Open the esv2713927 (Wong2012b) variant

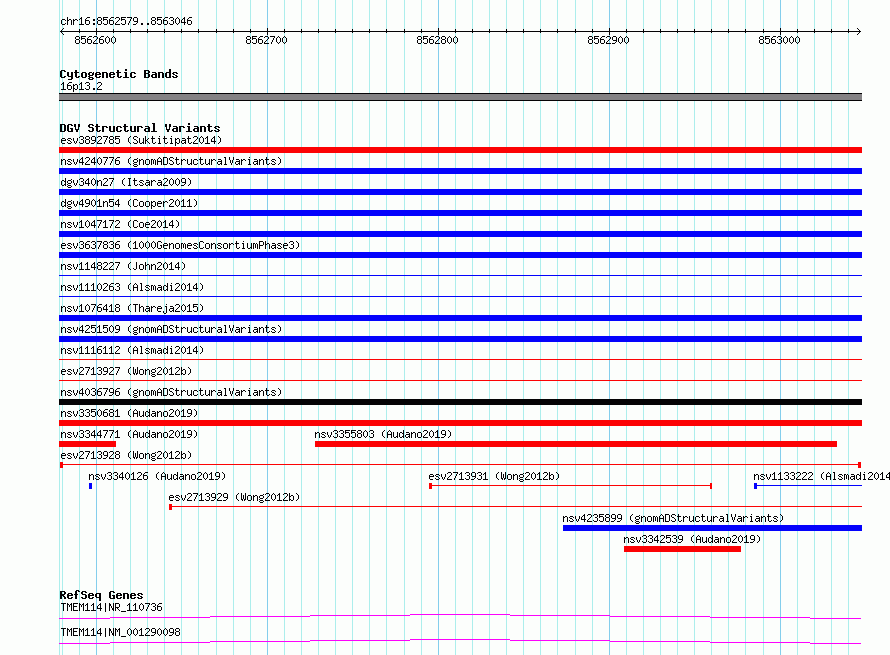point(126,371)
